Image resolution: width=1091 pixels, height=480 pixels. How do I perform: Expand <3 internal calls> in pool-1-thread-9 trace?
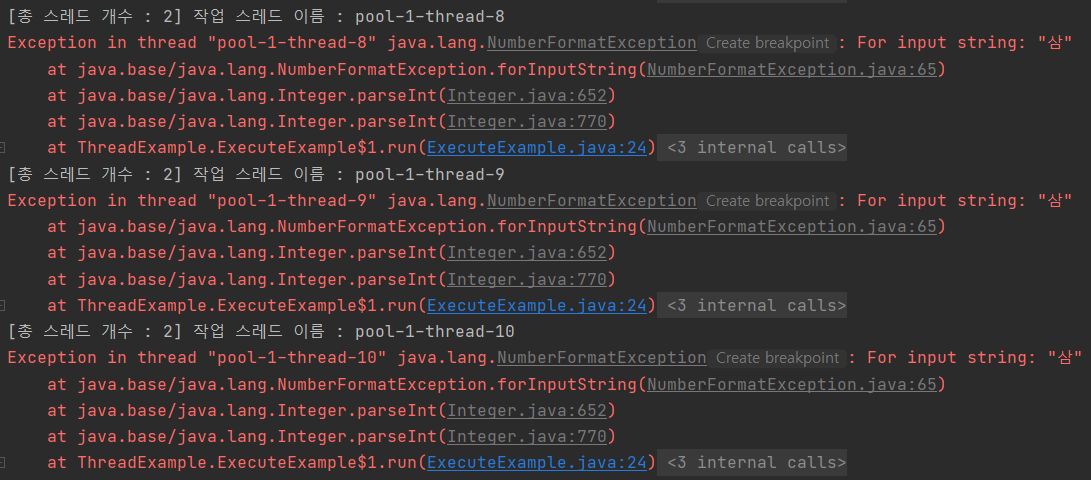[752, 305]
